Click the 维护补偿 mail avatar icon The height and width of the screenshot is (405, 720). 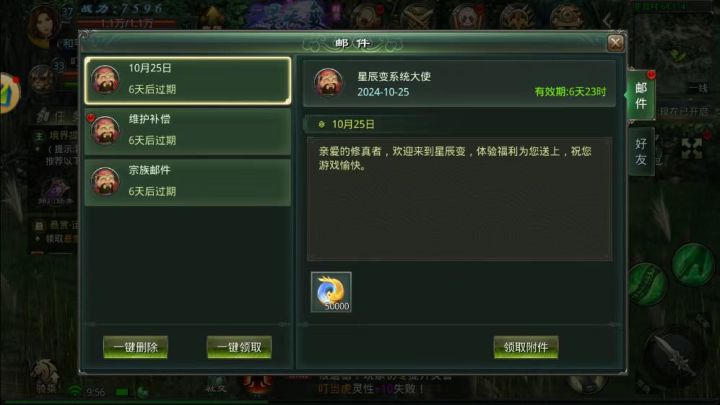pos(105,131)
